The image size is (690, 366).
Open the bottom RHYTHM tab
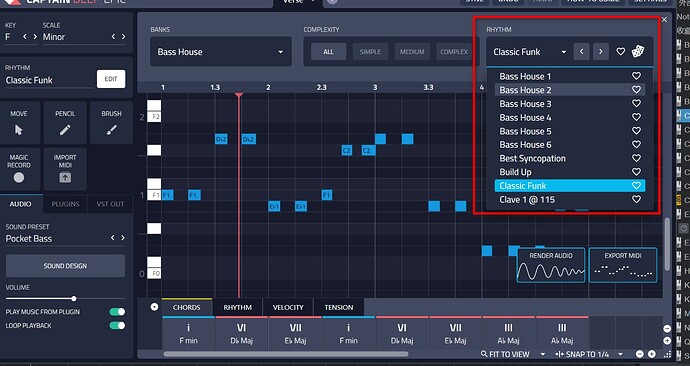tap(238, 307)
